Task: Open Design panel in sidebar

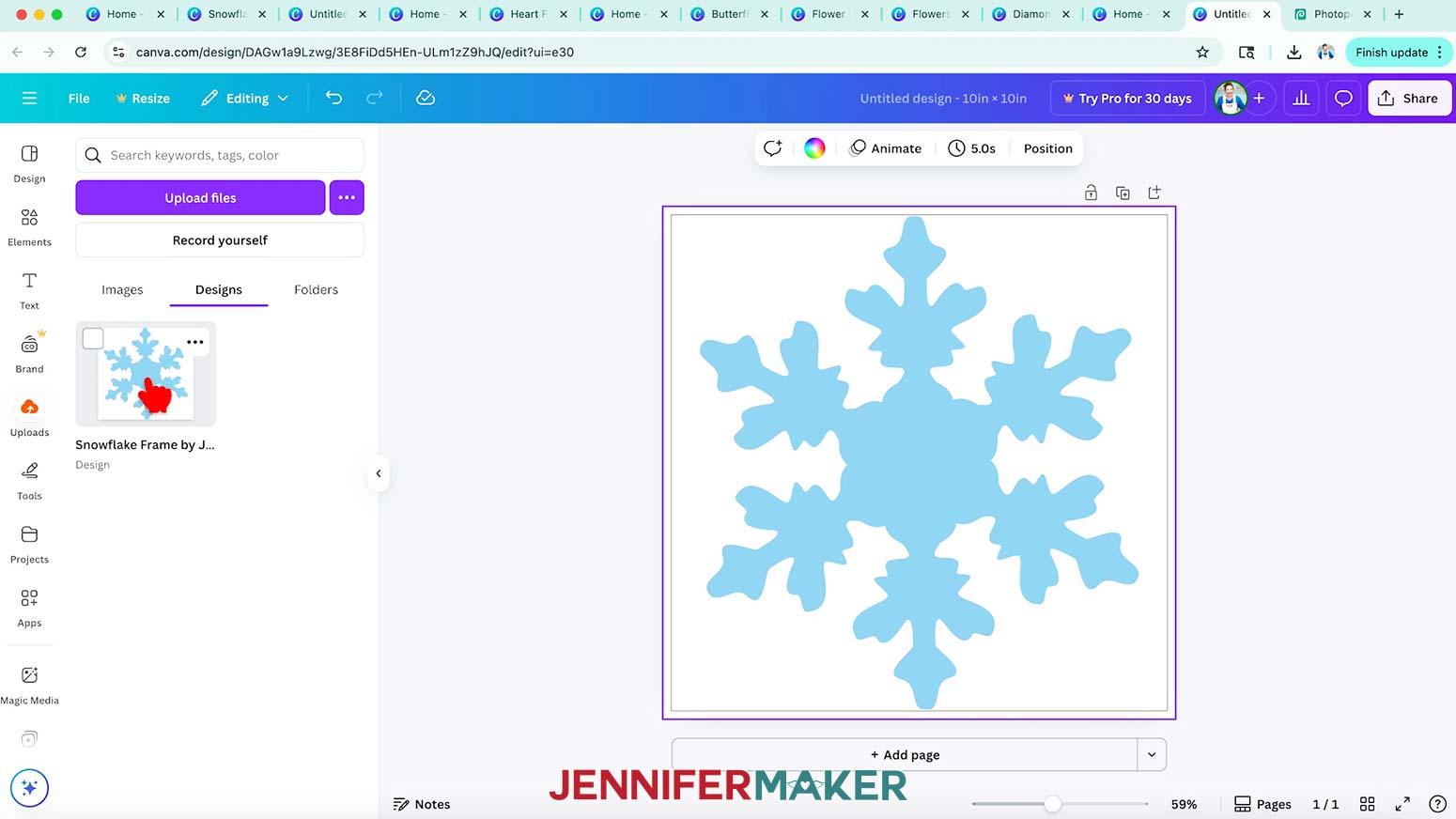Action: click(x=29, y=163)
